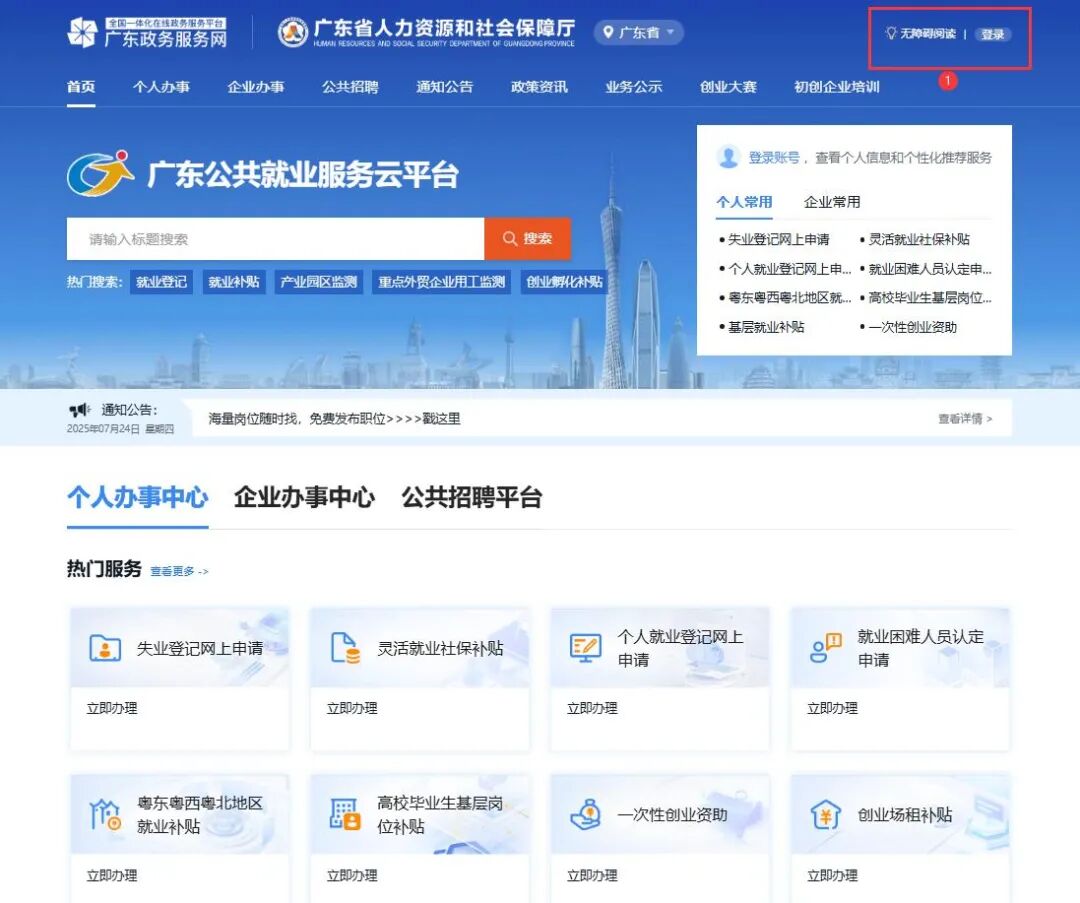Image resolution: width=1080 pixels, height=903 pixels.
Task: Click the 登录 button
Action: click(992, 33)
